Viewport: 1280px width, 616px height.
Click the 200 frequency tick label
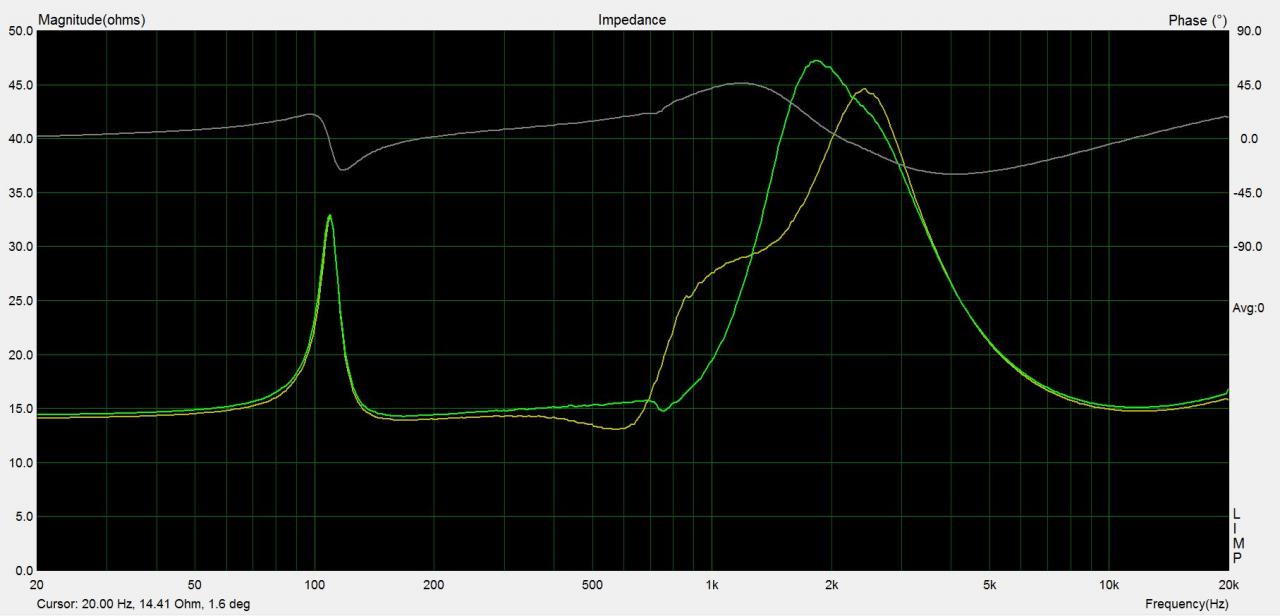click(x=433, y=585)
